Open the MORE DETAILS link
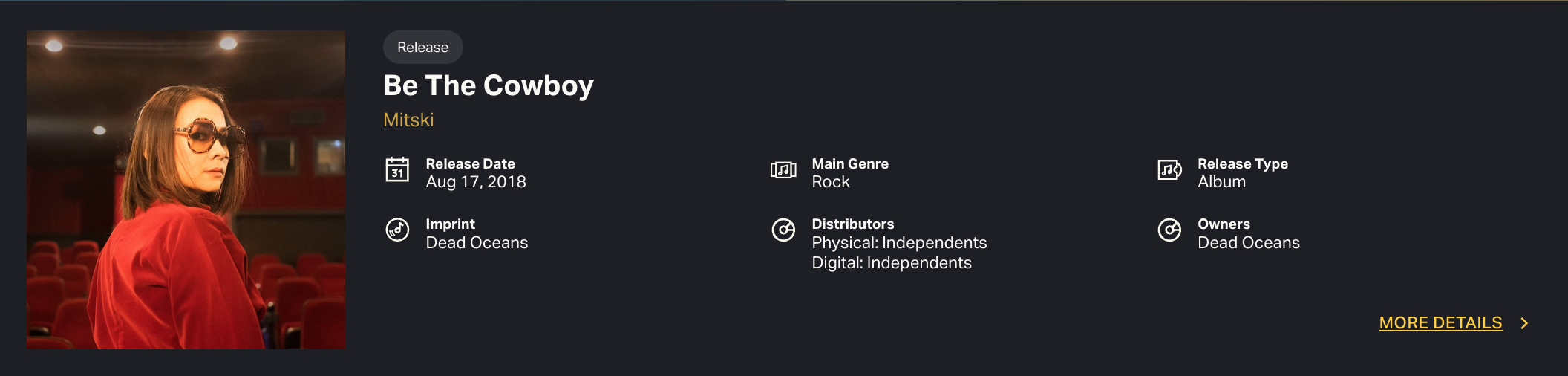1568x376 pixels. tap(1440, 323)
